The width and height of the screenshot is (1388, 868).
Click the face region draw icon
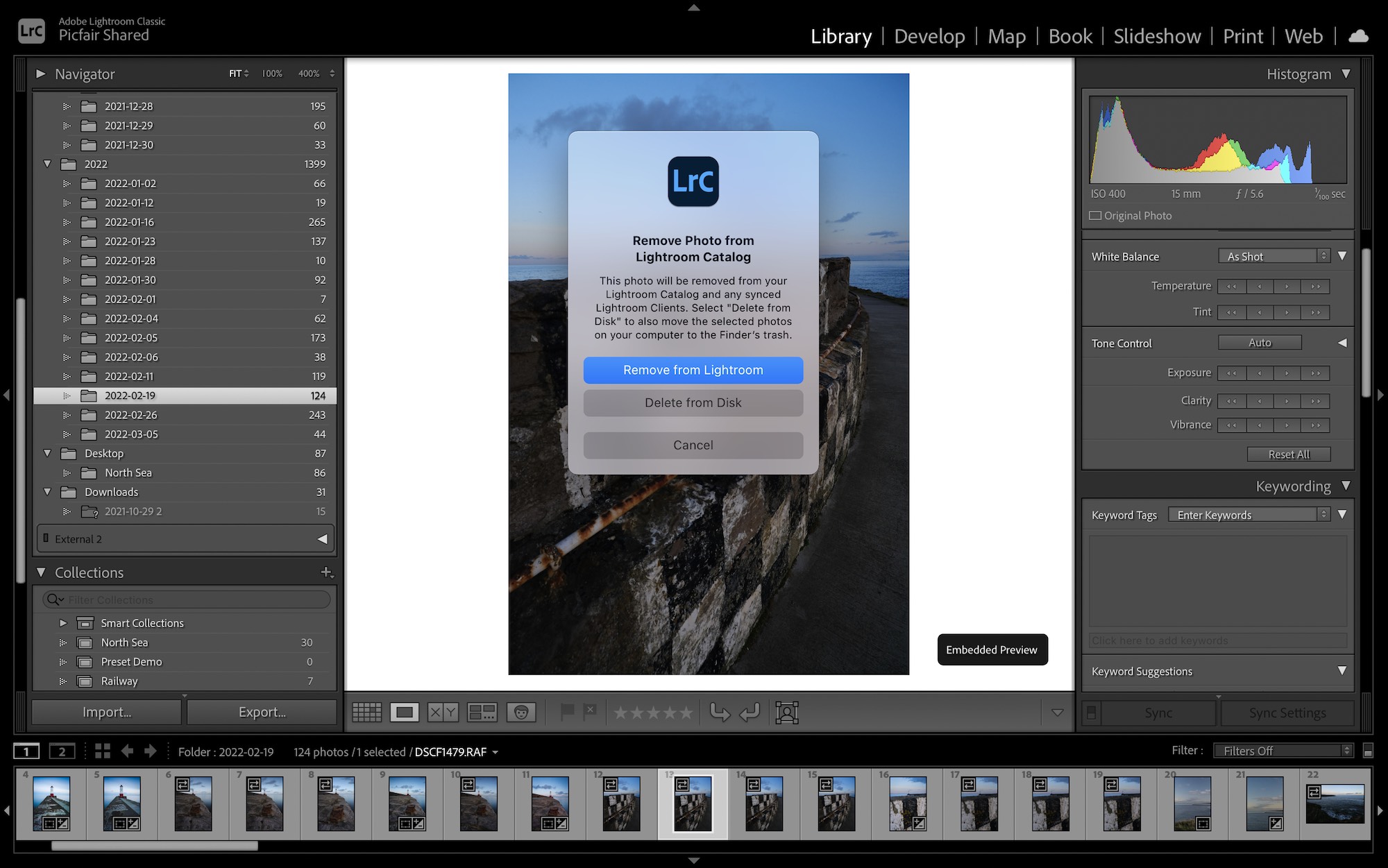[x=787, y=713]
